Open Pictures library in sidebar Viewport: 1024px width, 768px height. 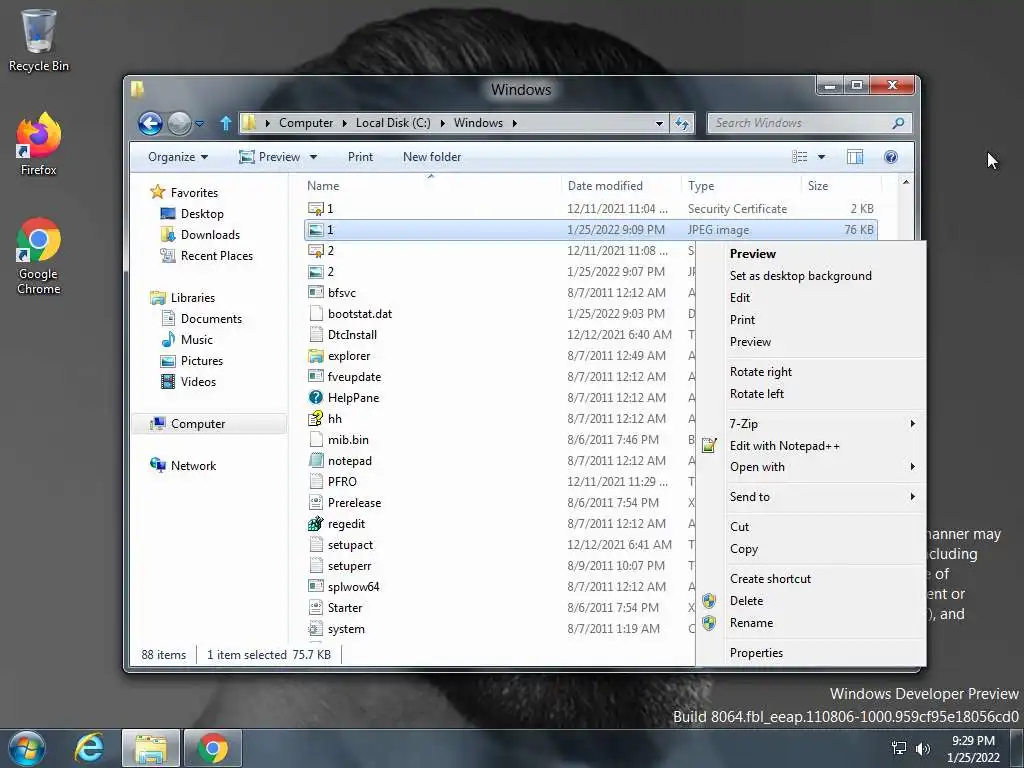pyautogui.click(x=192, y=360)
